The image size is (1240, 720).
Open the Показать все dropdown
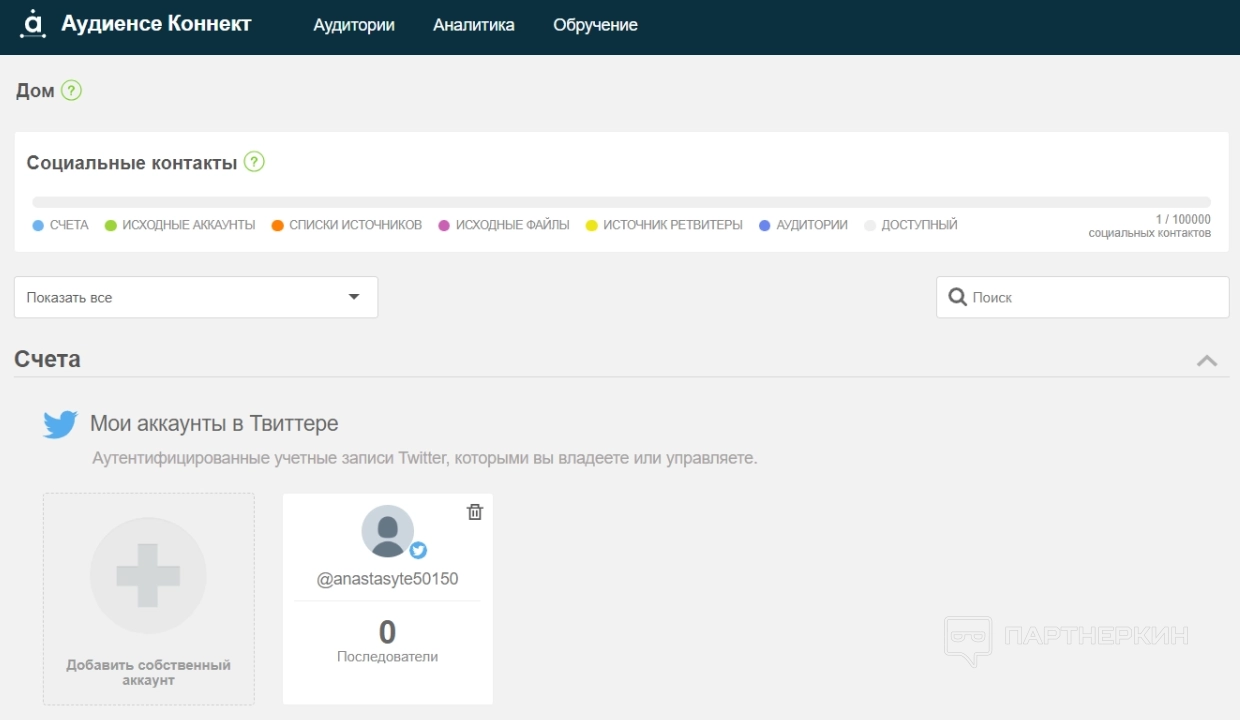(196, 297)
